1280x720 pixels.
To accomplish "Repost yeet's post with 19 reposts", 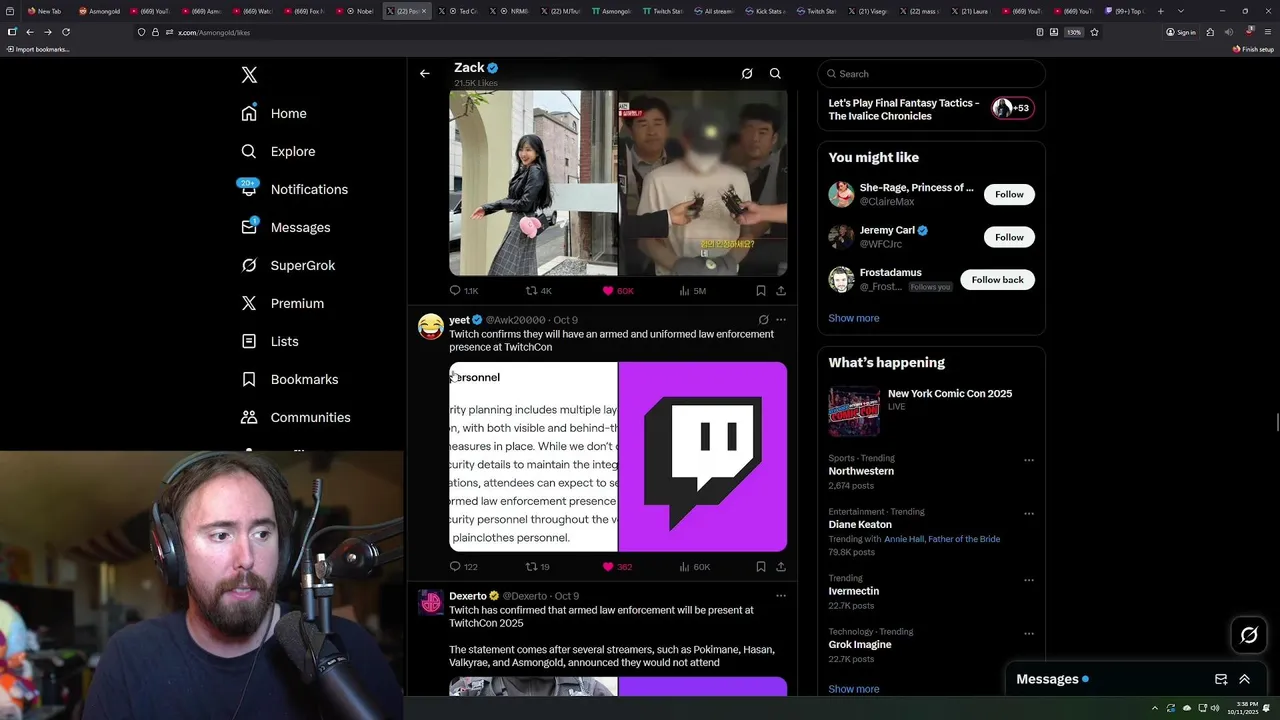I will (538, 566).
